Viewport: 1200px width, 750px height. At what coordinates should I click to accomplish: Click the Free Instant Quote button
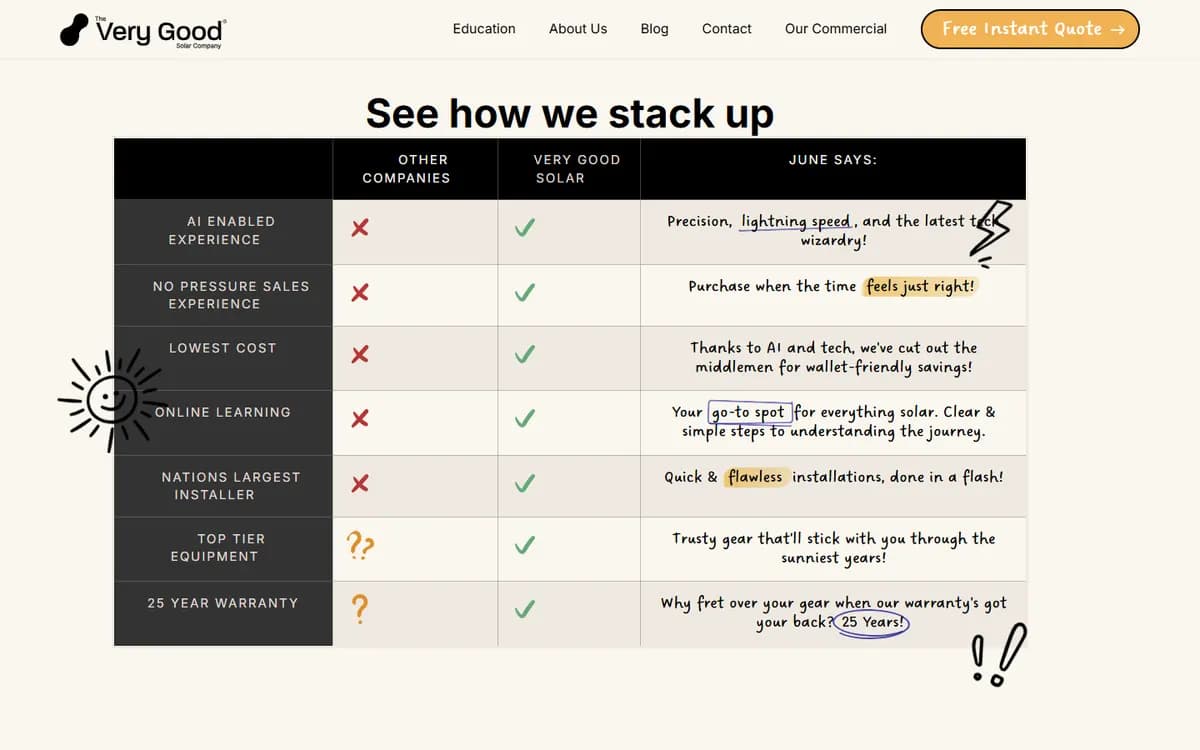click(x=1030, y=29)
